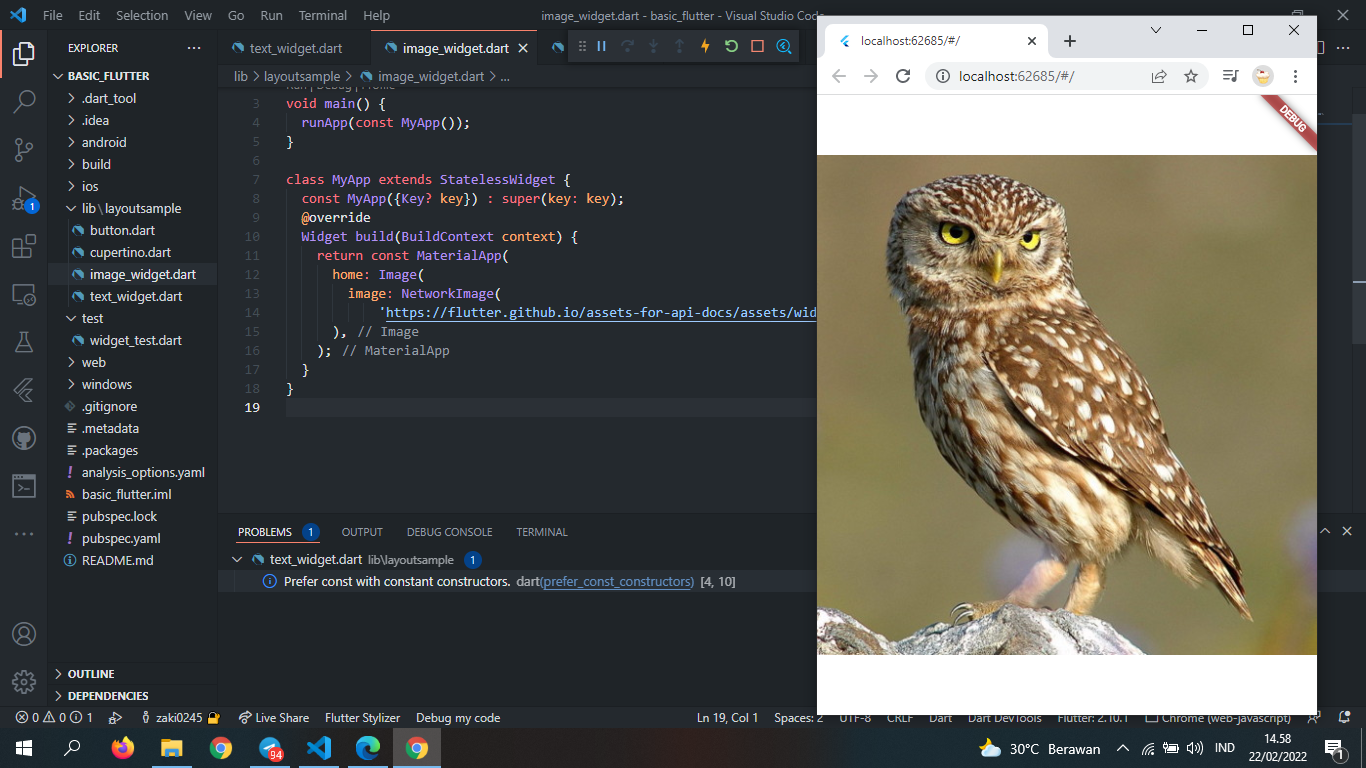Open the Terminal menu

322,15
